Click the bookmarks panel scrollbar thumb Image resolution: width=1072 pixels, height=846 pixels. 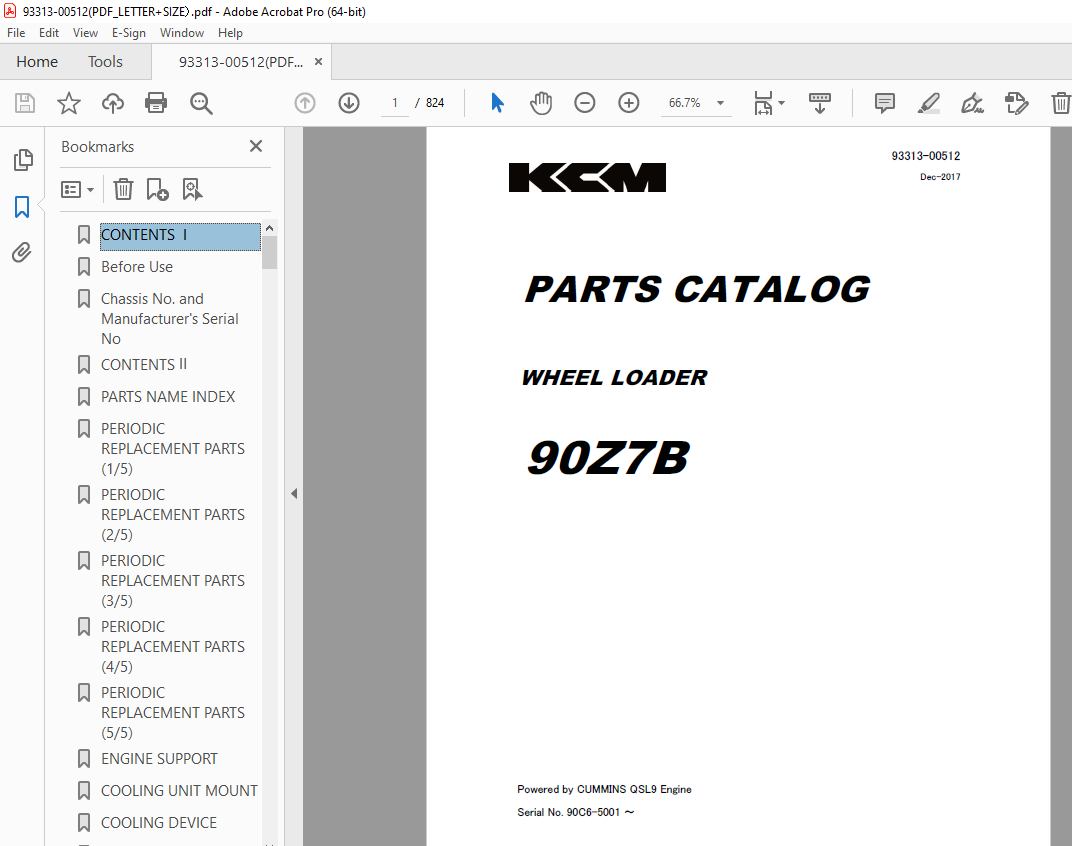click(269, 252)
